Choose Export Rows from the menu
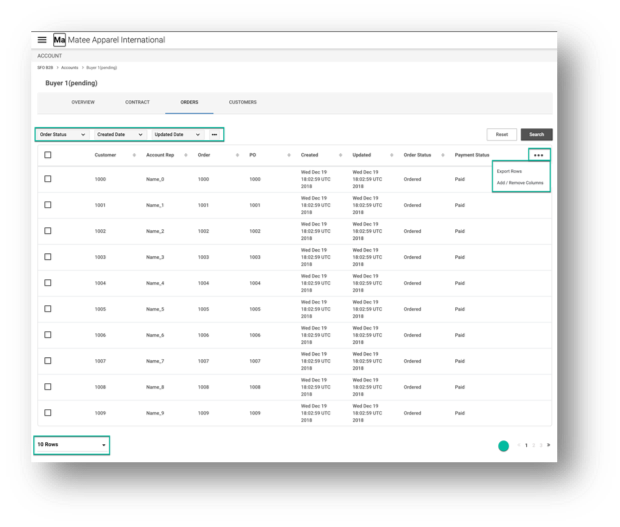 pos(509,171)
